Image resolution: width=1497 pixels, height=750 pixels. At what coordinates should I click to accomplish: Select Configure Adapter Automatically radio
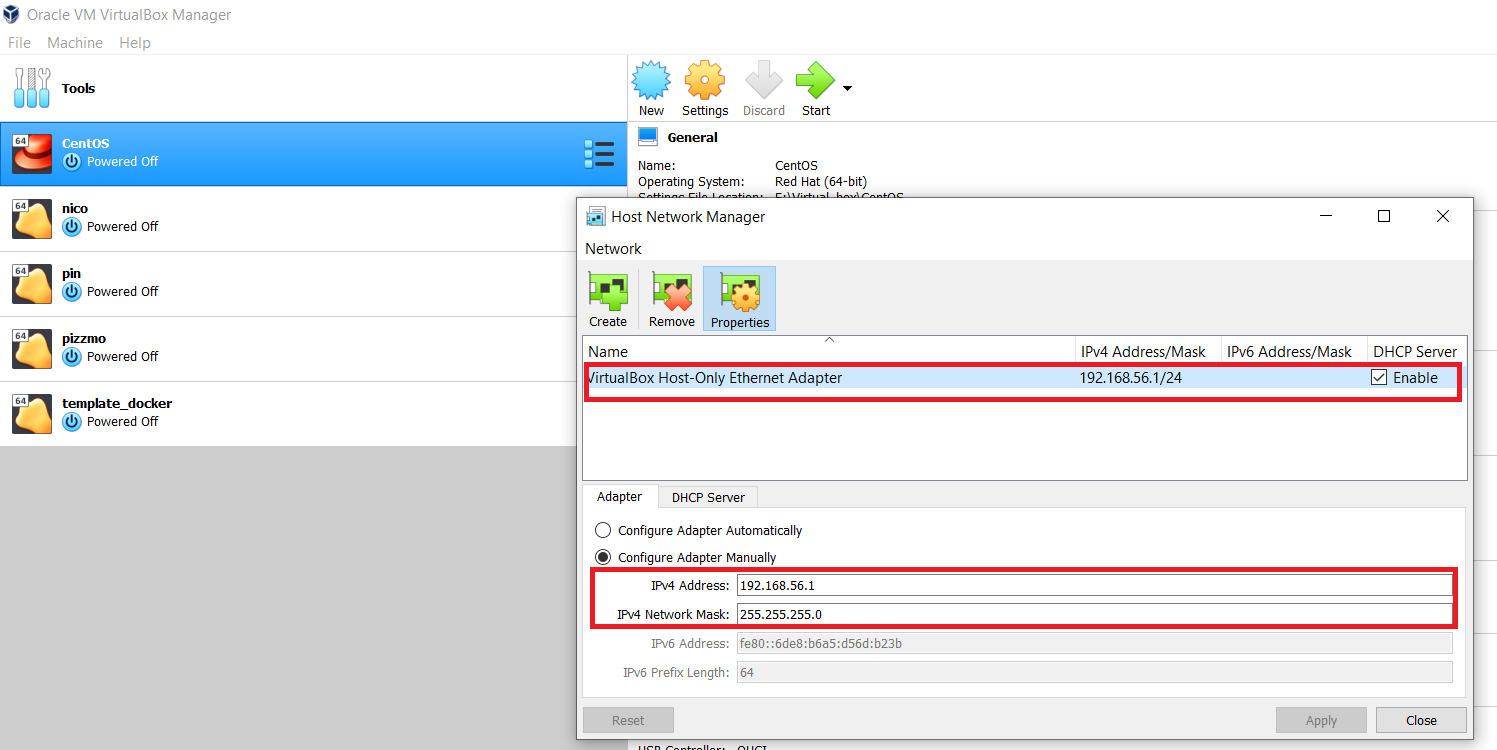coord(603,530)
